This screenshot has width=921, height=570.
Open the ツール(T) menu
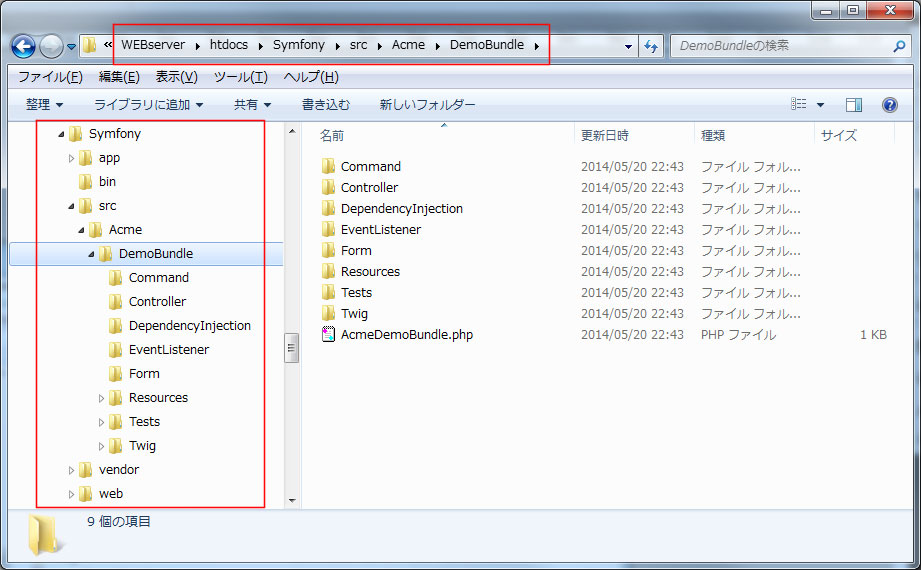pyautogui.click(x=240, y=77)
